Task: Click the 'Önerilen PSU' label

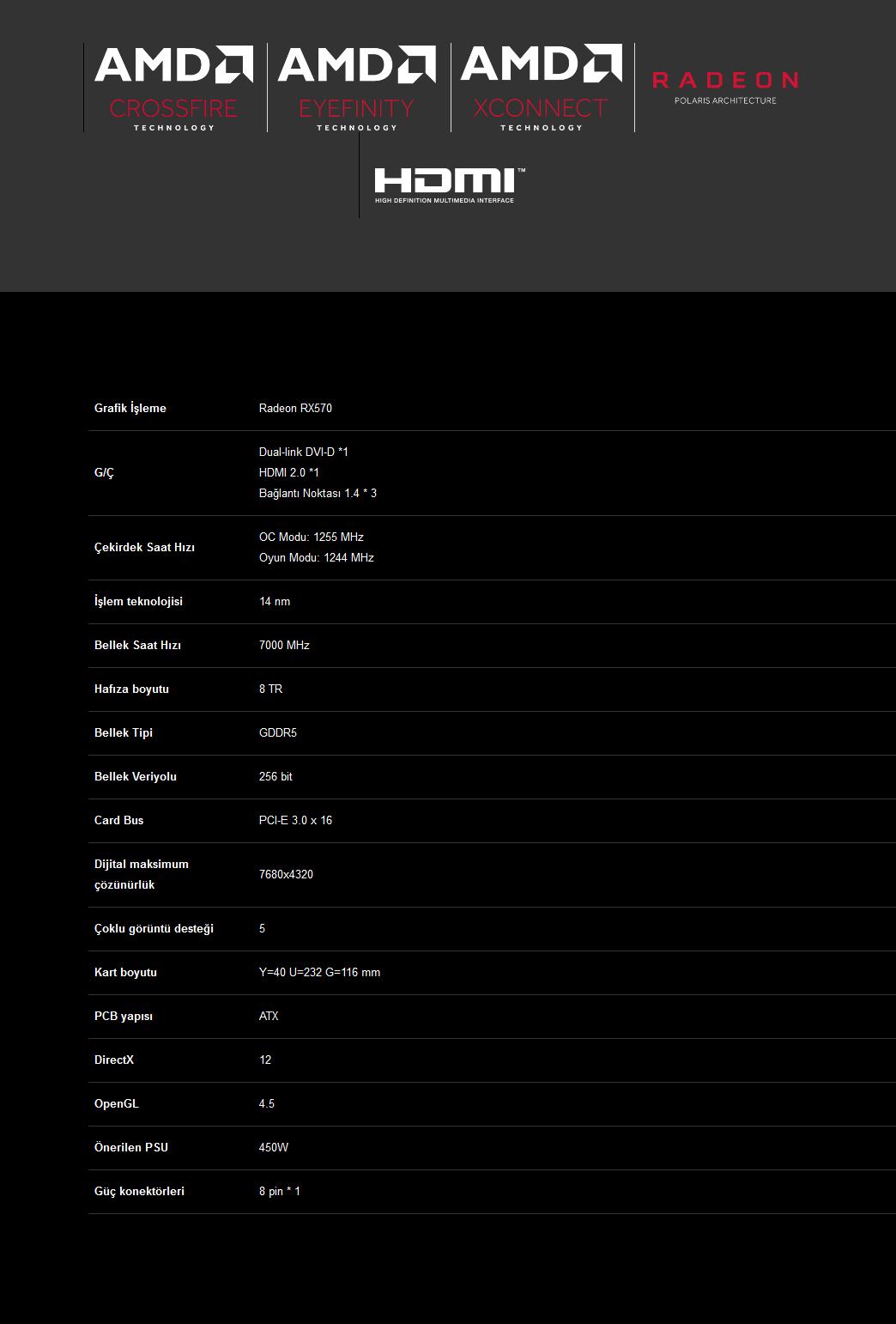Action: point(131,1147)
